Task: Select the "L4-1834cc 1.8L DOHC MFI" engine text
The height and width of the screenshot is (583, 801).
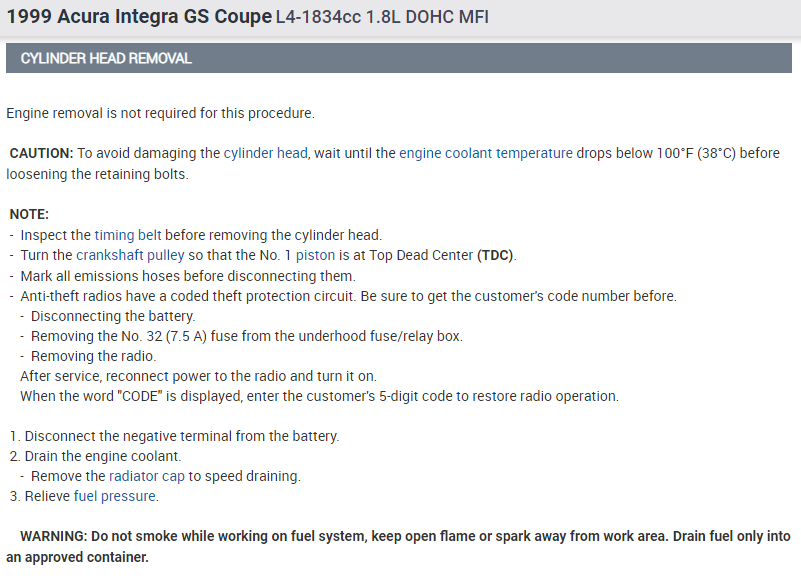Action: coord(382,18)
